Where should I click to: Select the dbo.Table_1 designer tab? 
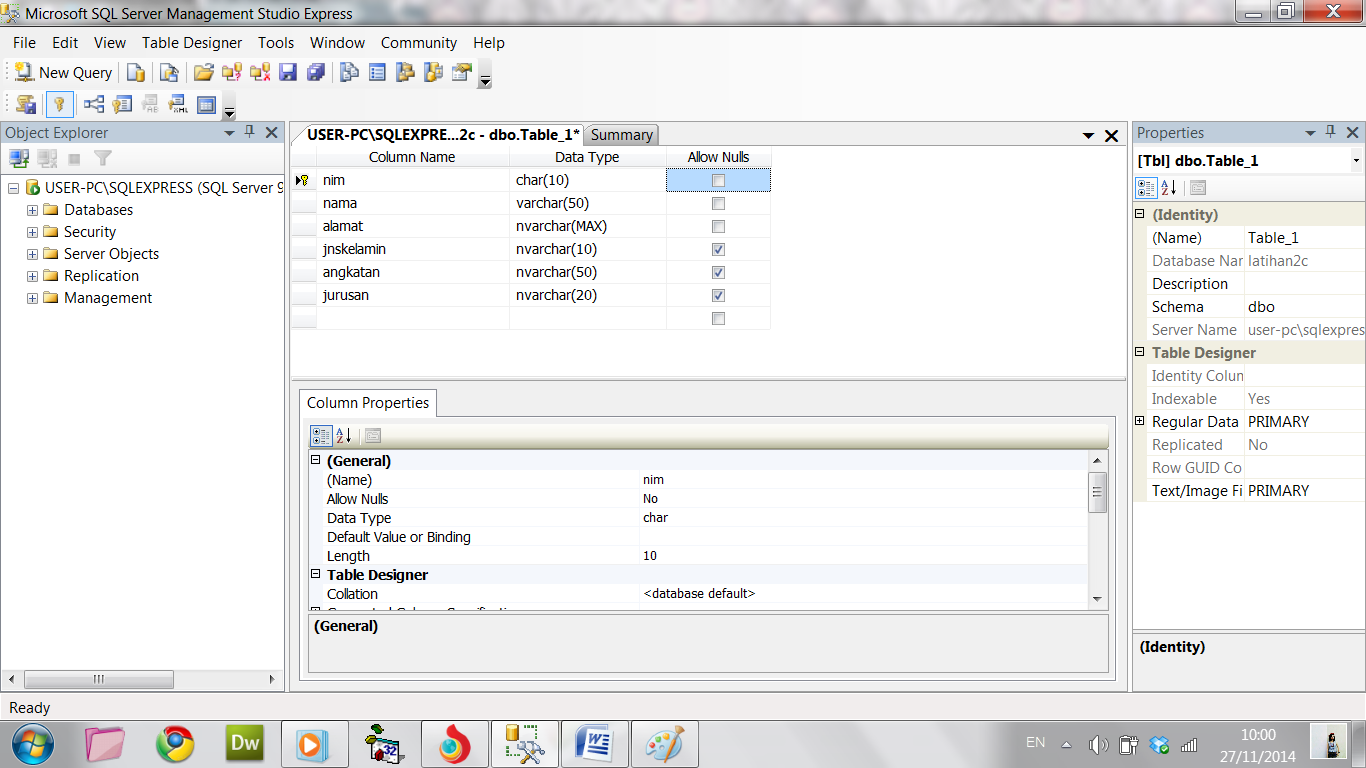click(x=443, y=135)
